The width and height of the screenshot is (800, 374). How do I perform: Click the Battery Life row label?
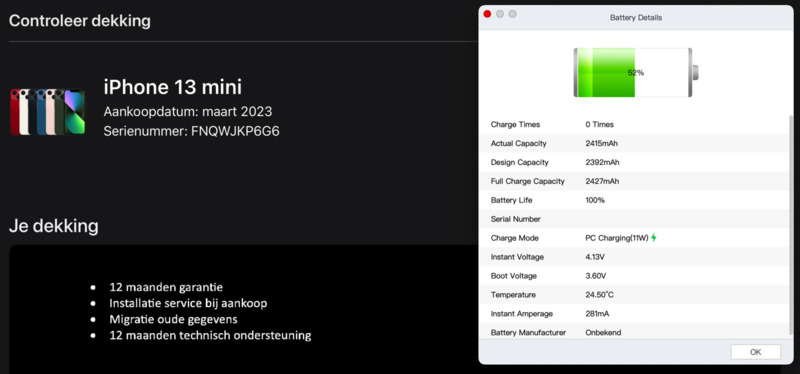511,200
